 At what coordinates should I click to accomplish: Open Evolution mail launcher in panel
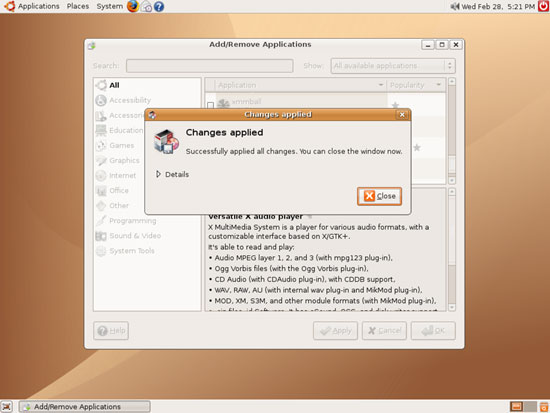click(x=146, y=7)
